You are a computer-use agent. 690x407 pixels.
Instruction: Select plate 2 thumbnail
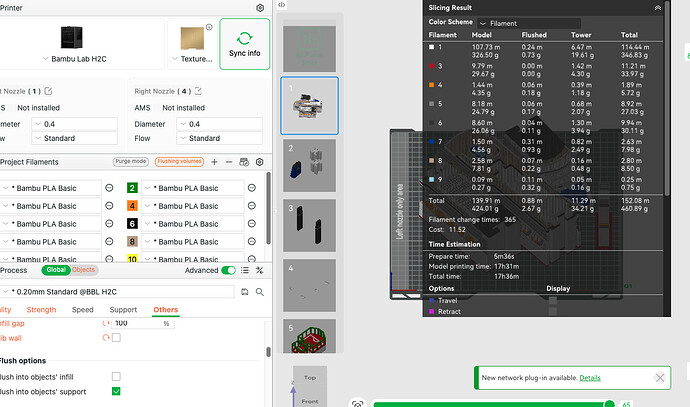309,165
